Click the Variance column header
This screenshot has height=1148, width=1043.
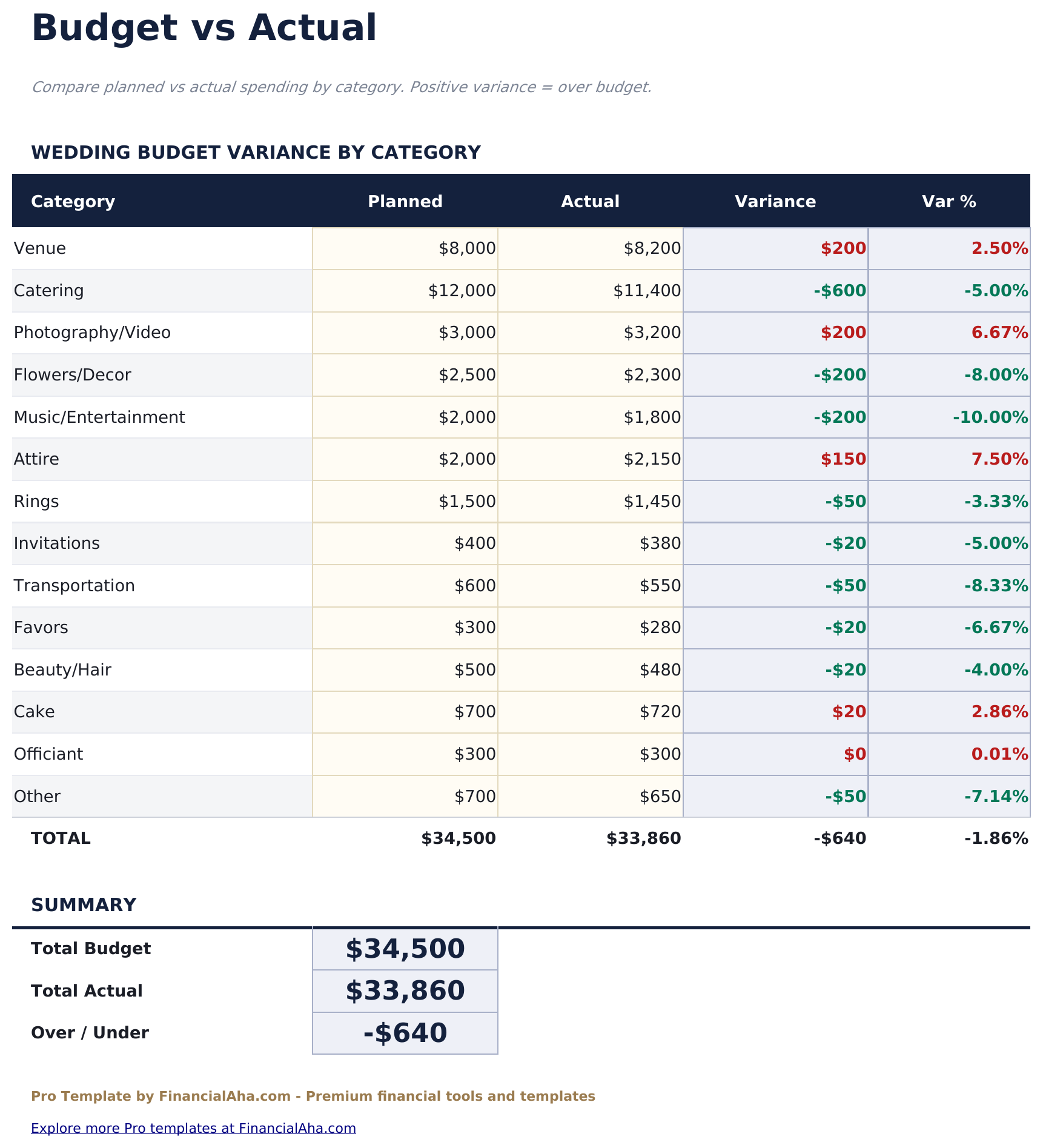pyautogui.click(x=775, y=202)
